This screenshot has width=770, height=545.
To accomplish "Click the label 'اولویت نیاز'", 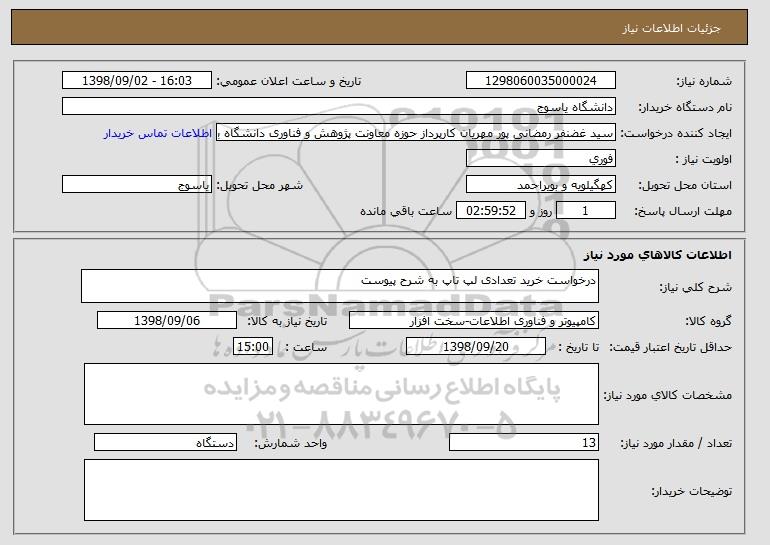I will tap(703, 160).
